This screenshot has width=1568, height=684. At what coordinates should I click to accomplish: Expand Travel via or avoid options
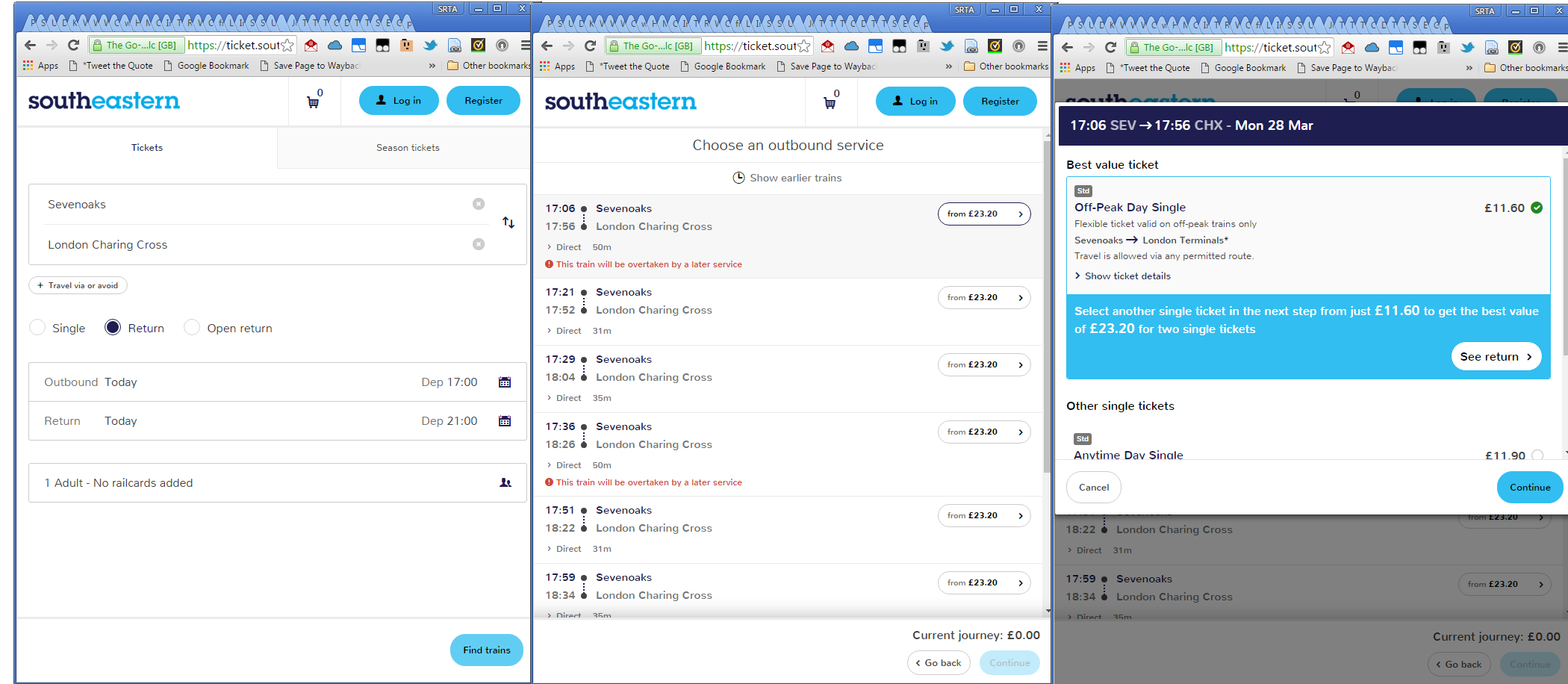pos(78,285)
